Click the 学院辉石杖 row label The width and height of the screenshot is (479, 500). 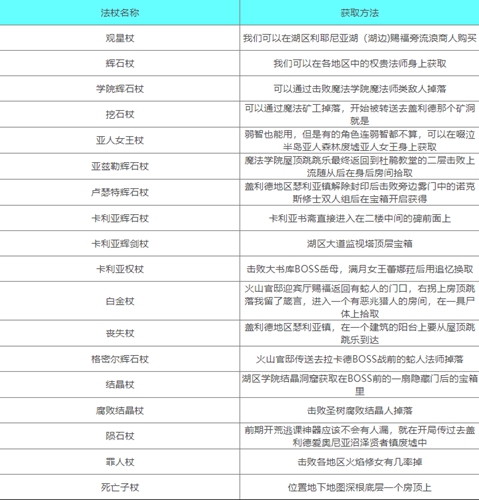tap(120, 89)
